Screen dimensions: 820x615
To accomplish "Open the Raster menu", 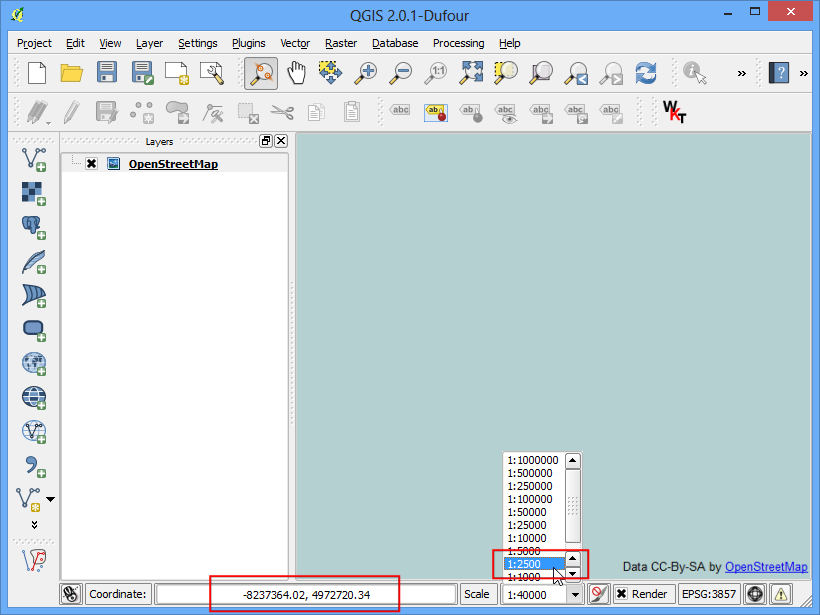I will tap(341, 43).
